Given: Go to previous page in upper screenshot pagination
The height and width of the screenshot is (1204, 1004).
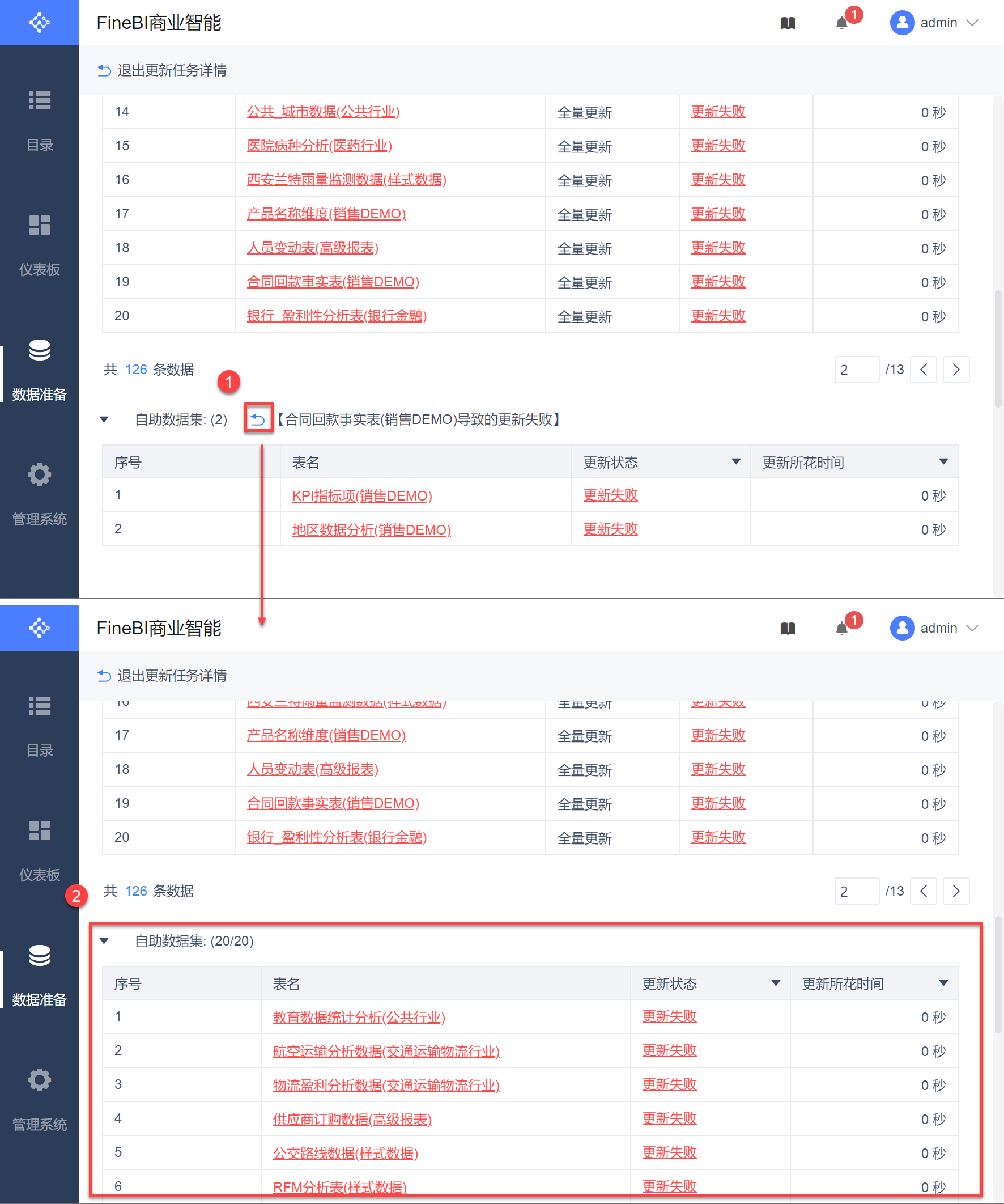Looking at the screenshot, I should (x=923, y=369).
